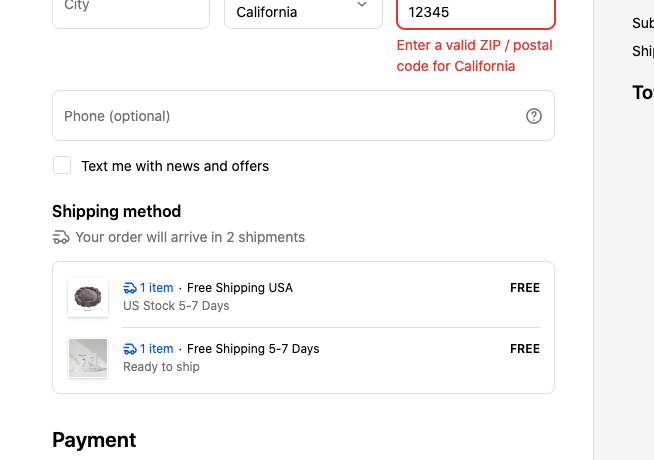Click the "Text me with news and offers" label
This screenshot has height=460, width=654.
175,166
